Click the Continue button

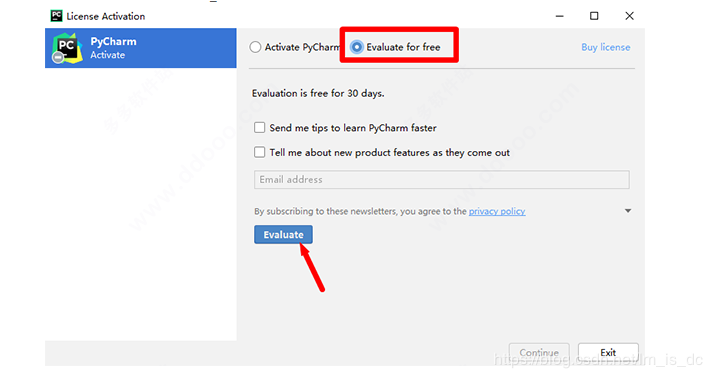(539, 353)
